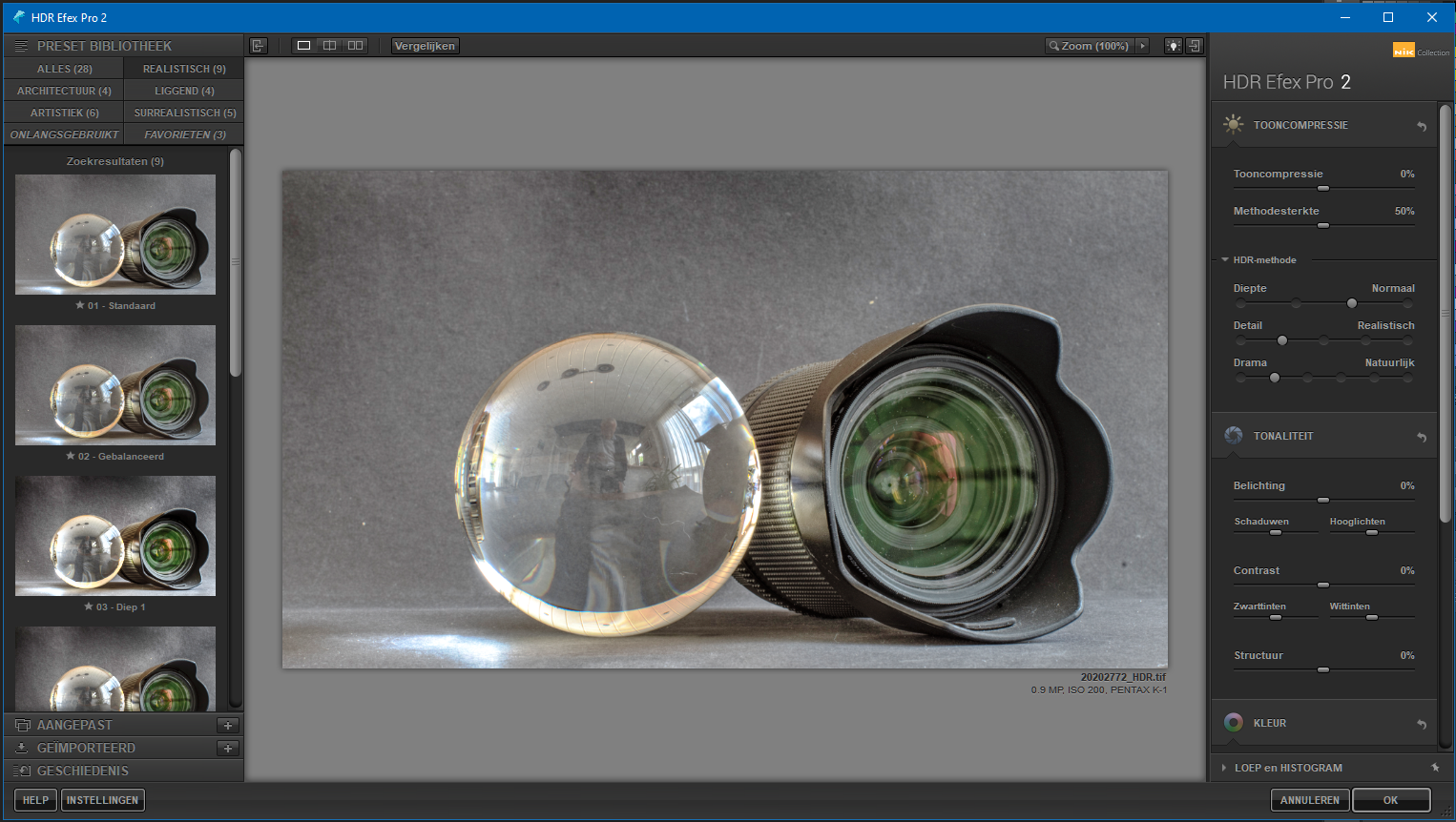The height and width of the screenshot is (822, 1456).
Task: Set Diepte to the first stop
Action: pos(1240,303)
